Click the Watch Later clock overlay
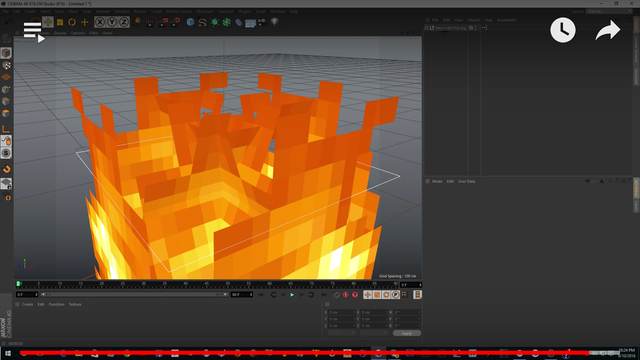 click(x=563, y=30)
